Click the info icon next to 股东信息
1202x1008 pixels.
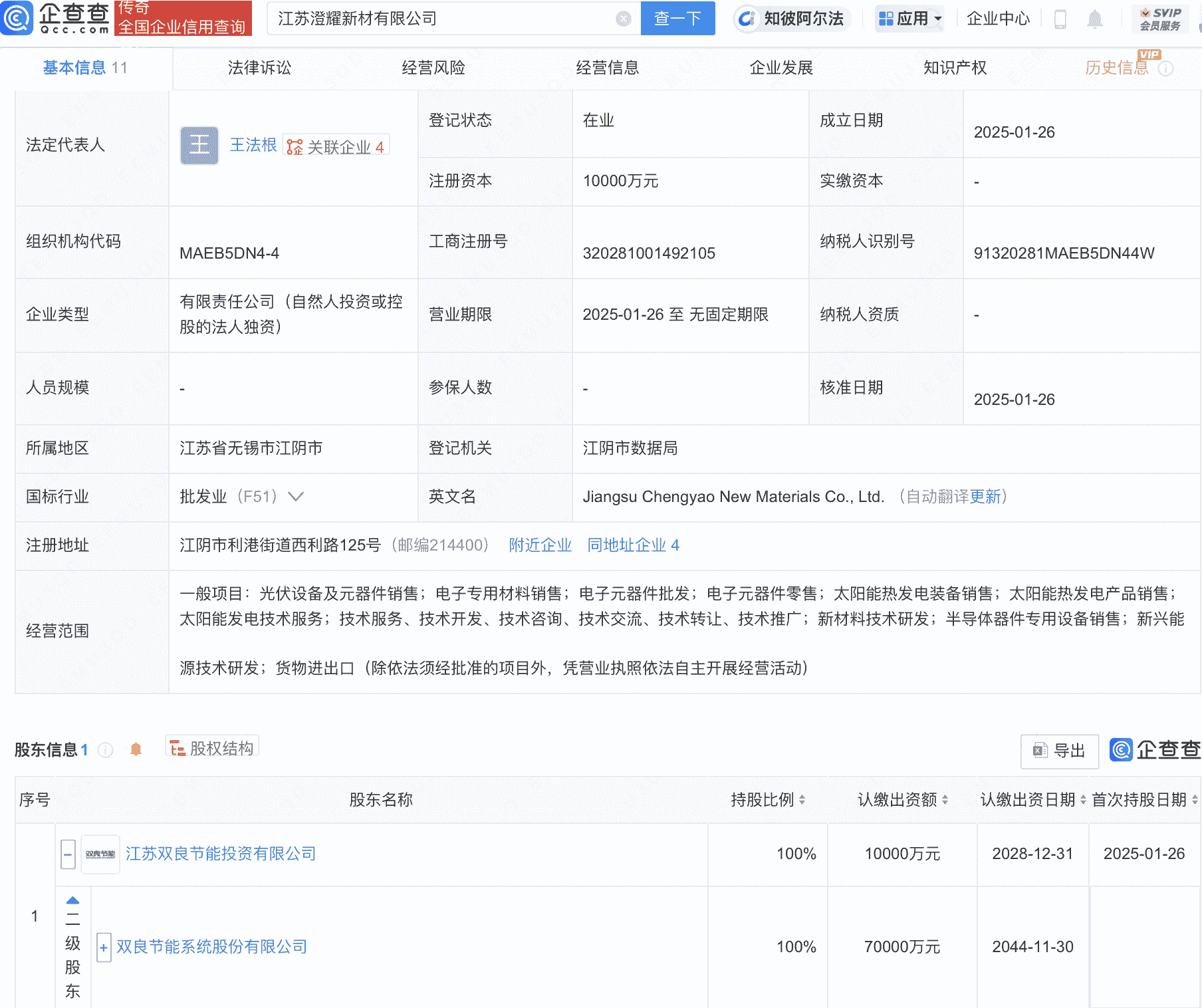coord(106,749)
